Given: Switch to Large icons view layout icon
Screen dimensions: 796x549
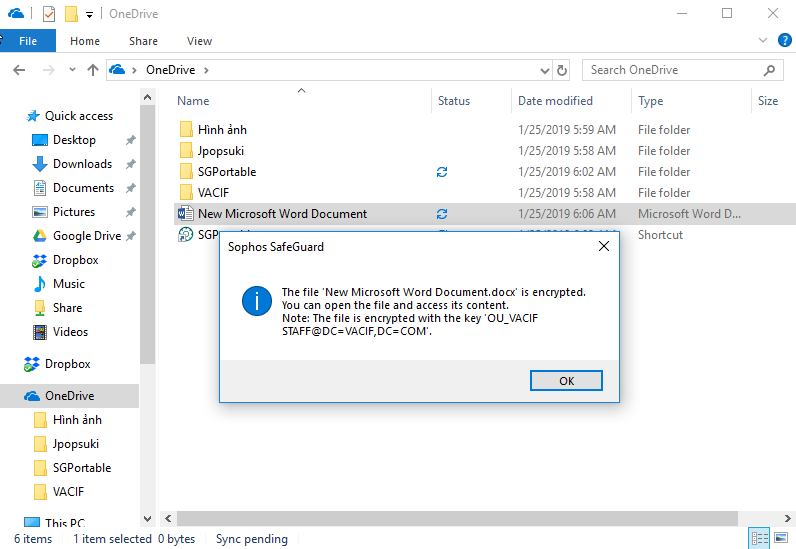Looking at the screenshot, I should click(781, 538).
